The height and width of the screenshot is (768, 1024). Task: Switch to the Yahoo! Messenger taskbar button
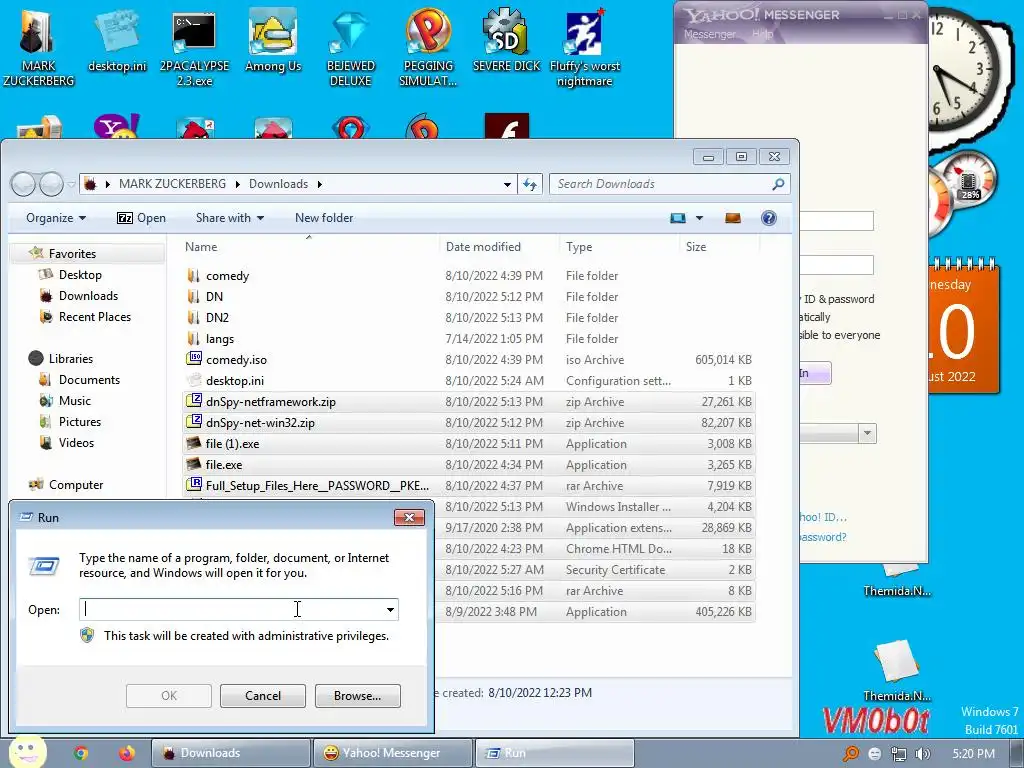[x=392, y=753]
